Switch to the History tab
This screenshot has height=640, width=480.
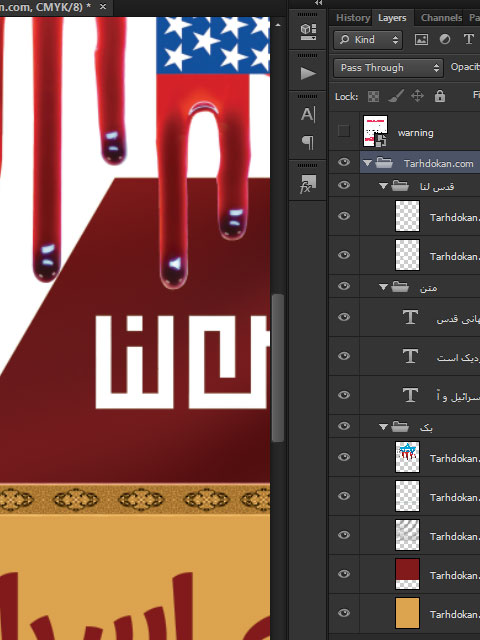pos(353,18)
